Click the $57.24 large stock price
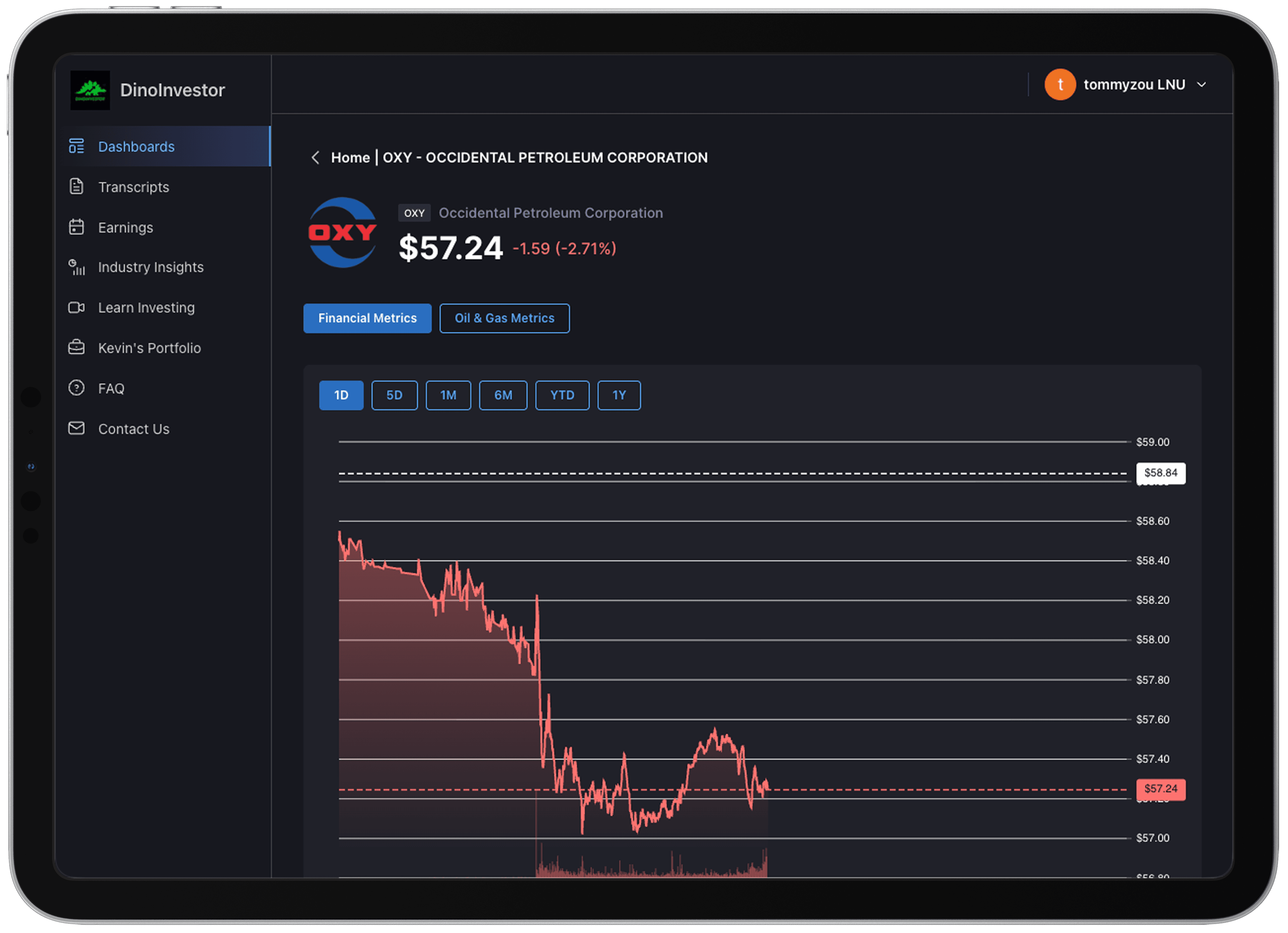This screenshot has width=1288, height=933. (451, 248)
